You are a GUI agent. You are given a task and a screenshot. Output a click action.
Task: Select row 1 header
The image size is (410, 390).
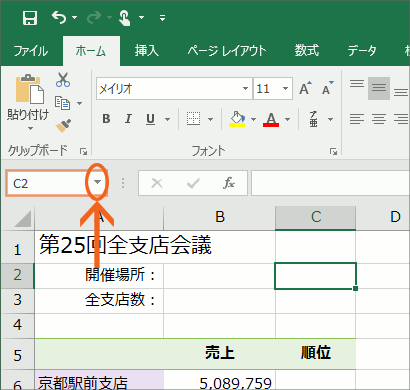[17, 247]
